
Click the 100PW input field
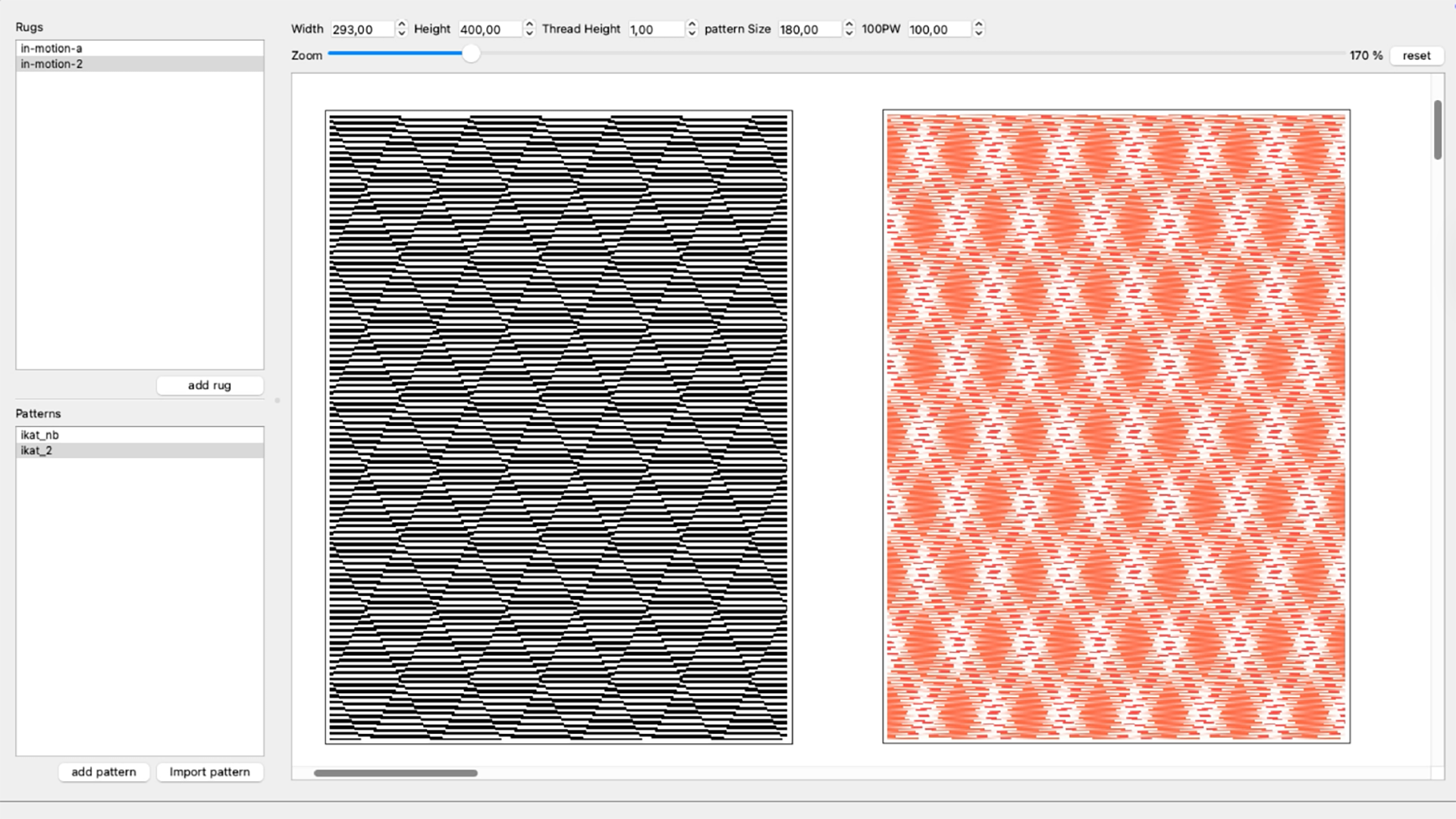939,30
